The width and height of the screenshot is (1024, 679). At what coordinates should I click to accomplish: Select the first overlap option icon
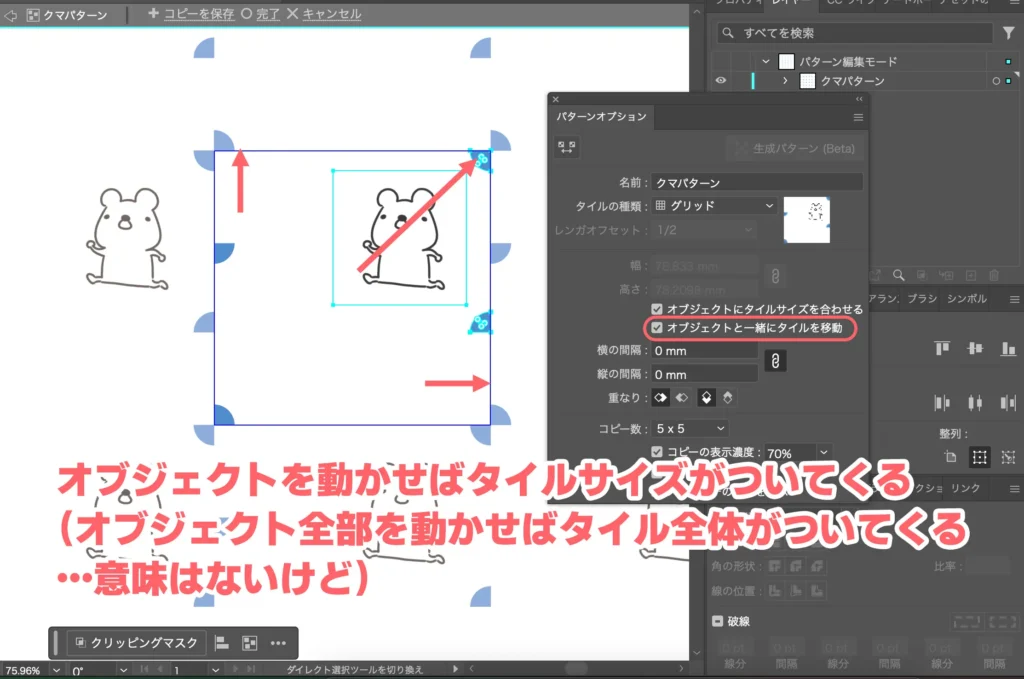coord(660,398)
